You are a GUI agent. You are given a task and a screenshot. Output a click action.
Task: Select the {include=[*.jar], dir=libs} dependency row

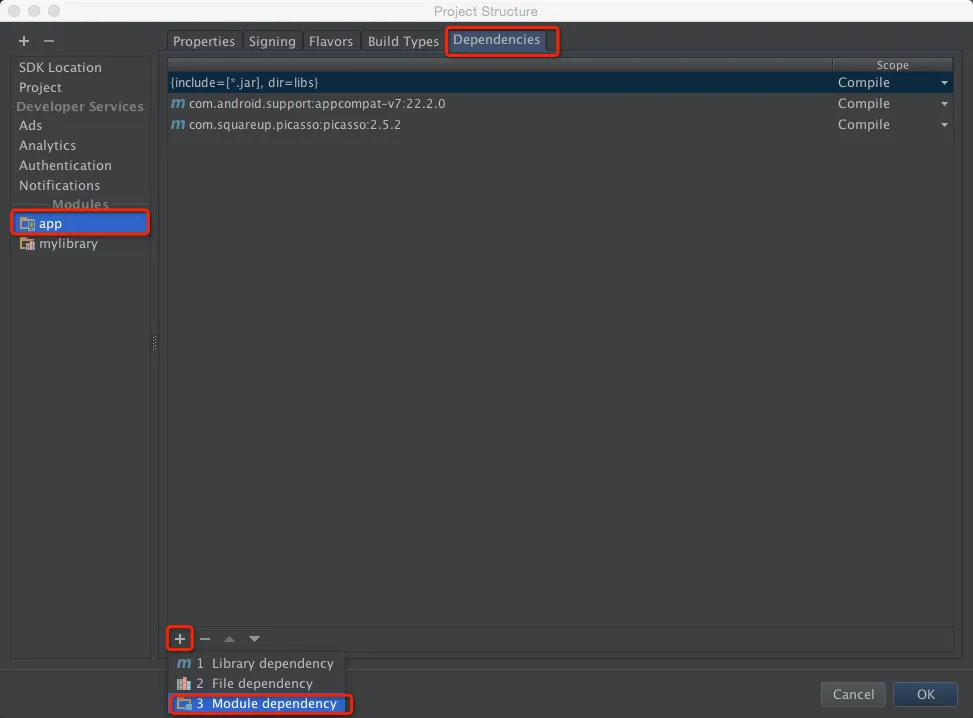pos(560,83)
